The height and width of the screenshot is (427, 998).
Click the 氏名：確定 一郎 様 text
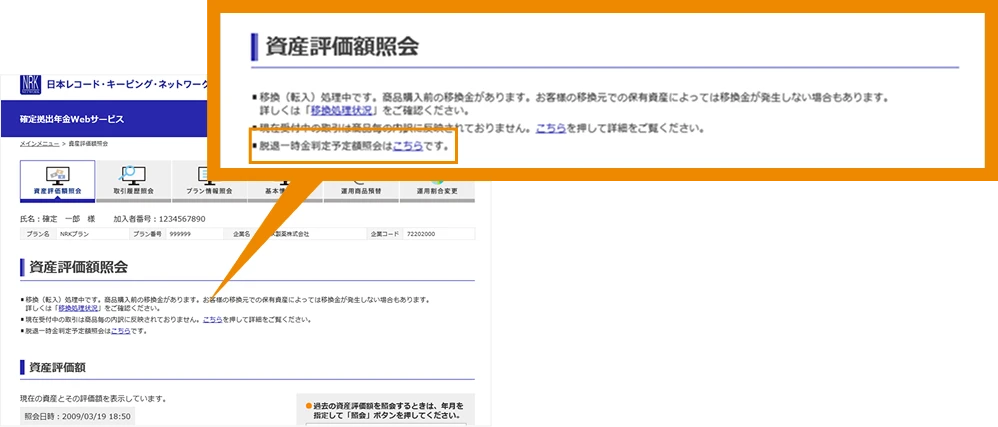coord(58,219)
